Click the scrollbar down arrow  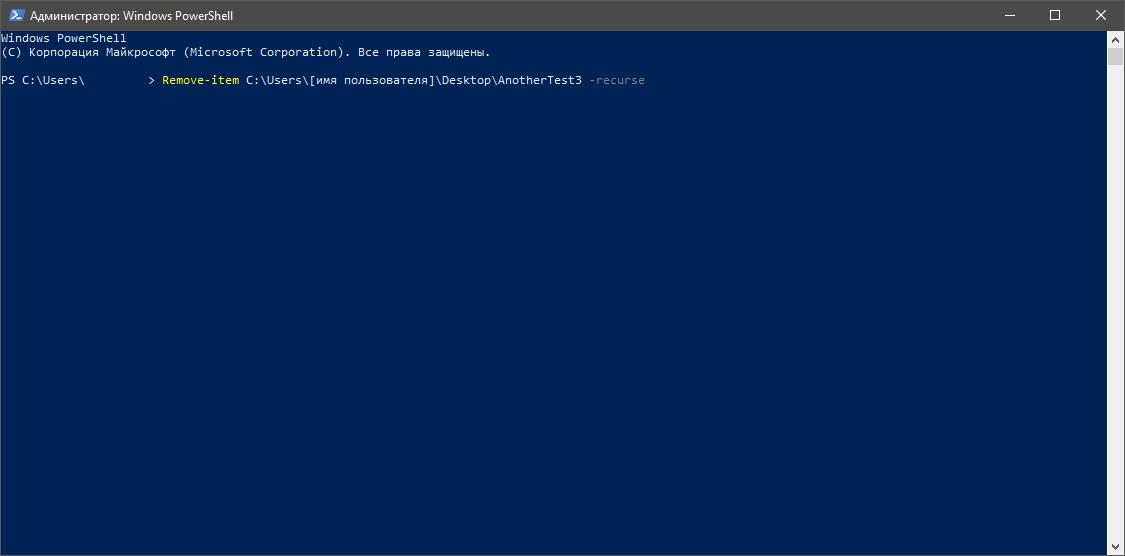coord(1114,548)
